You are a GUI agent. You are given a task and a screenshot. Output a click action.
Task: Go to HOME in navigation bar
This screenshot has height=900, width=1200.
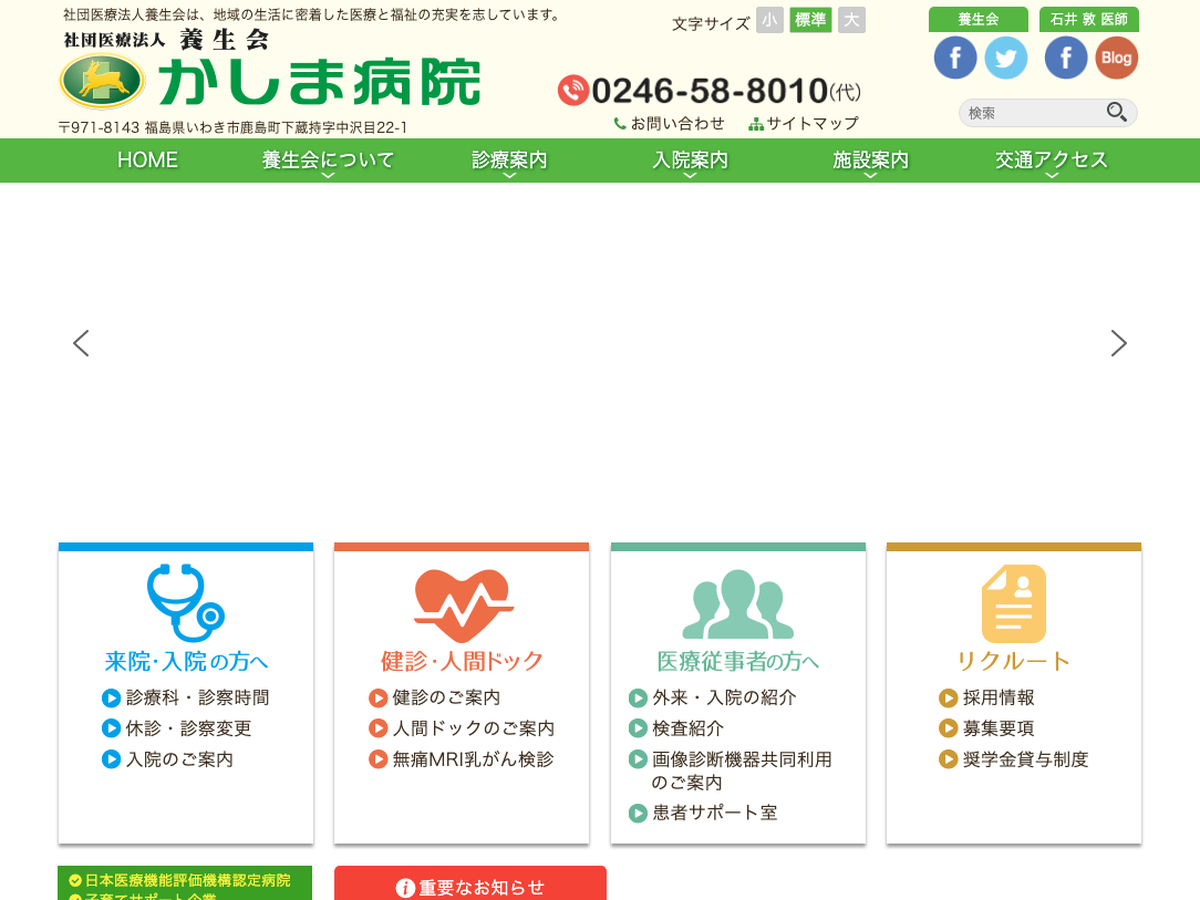pyautogui.click(x=147, y=160)
